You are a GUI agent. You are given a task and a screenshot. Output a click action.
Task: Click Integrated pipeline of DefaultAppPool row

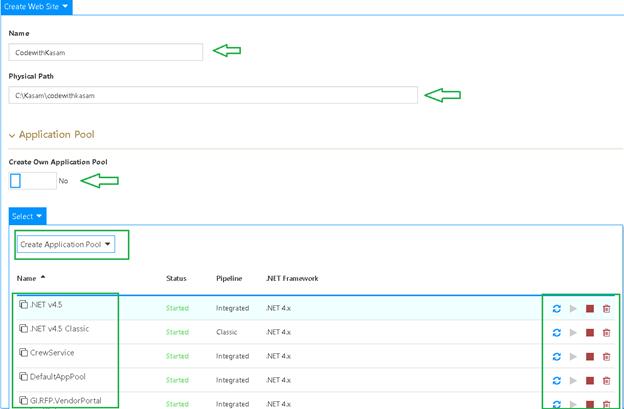pyautogui.click(x=232, y=380)
